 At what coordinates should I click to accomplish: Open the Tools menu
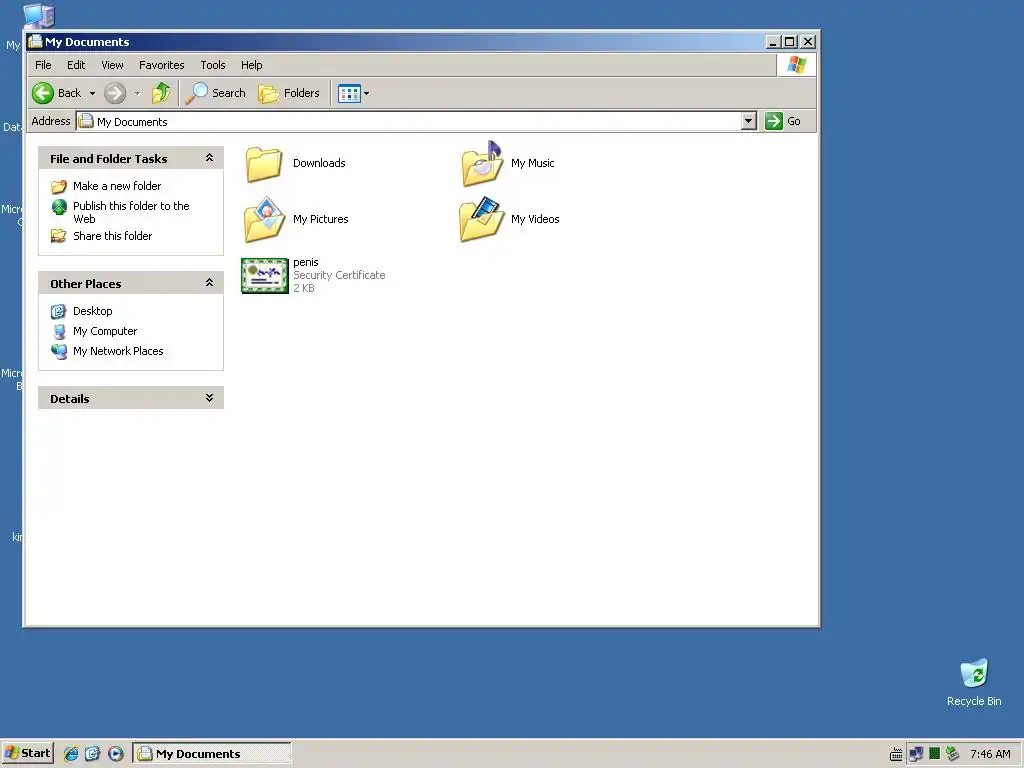click(213, 65)
